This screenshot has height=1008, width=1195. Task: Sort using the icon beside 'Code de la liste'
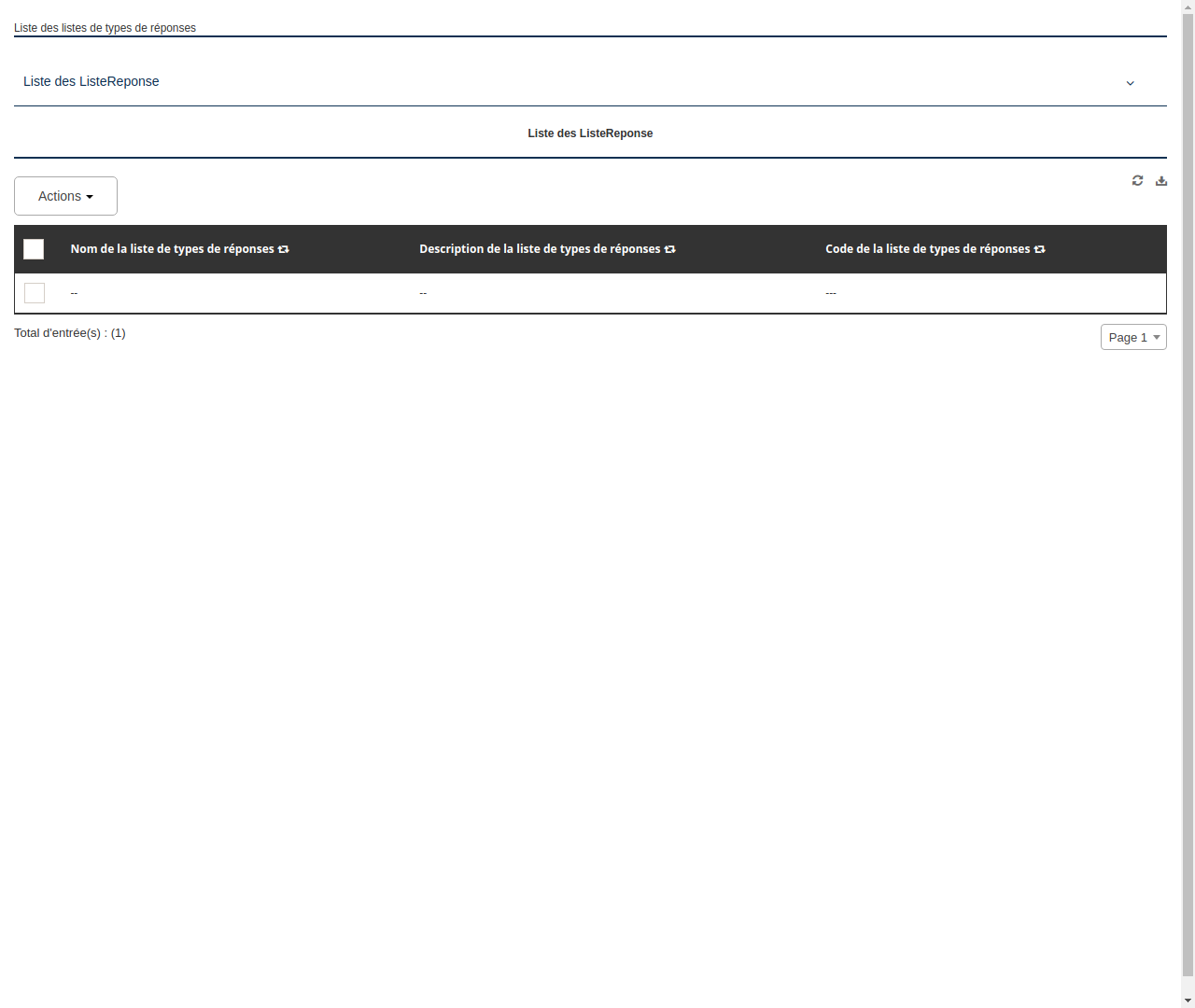coord(1039,249)
